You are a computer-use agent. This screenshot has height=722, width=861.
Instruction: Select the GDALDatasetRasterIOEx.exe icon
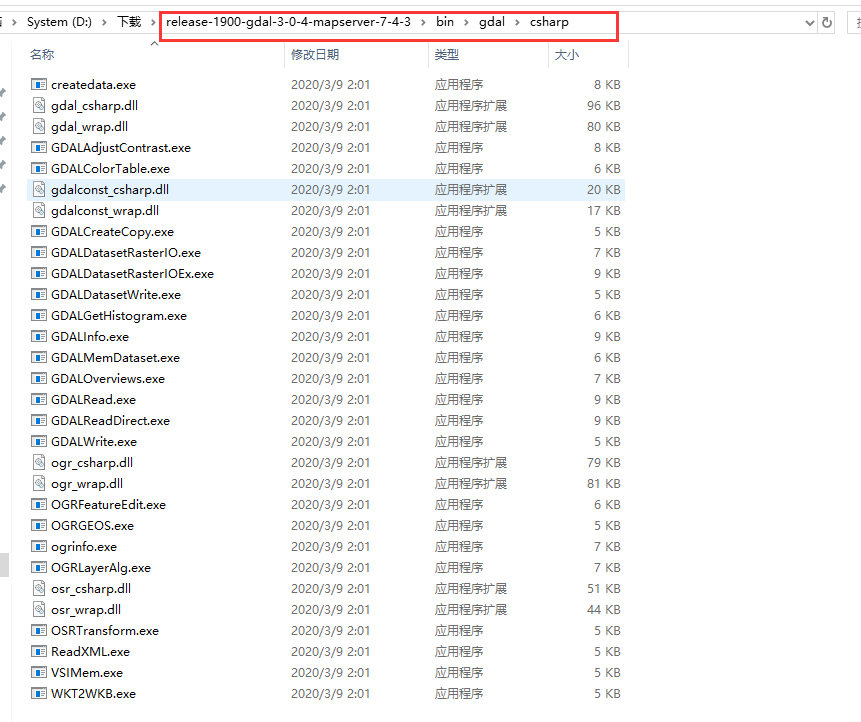coord(39,273)
